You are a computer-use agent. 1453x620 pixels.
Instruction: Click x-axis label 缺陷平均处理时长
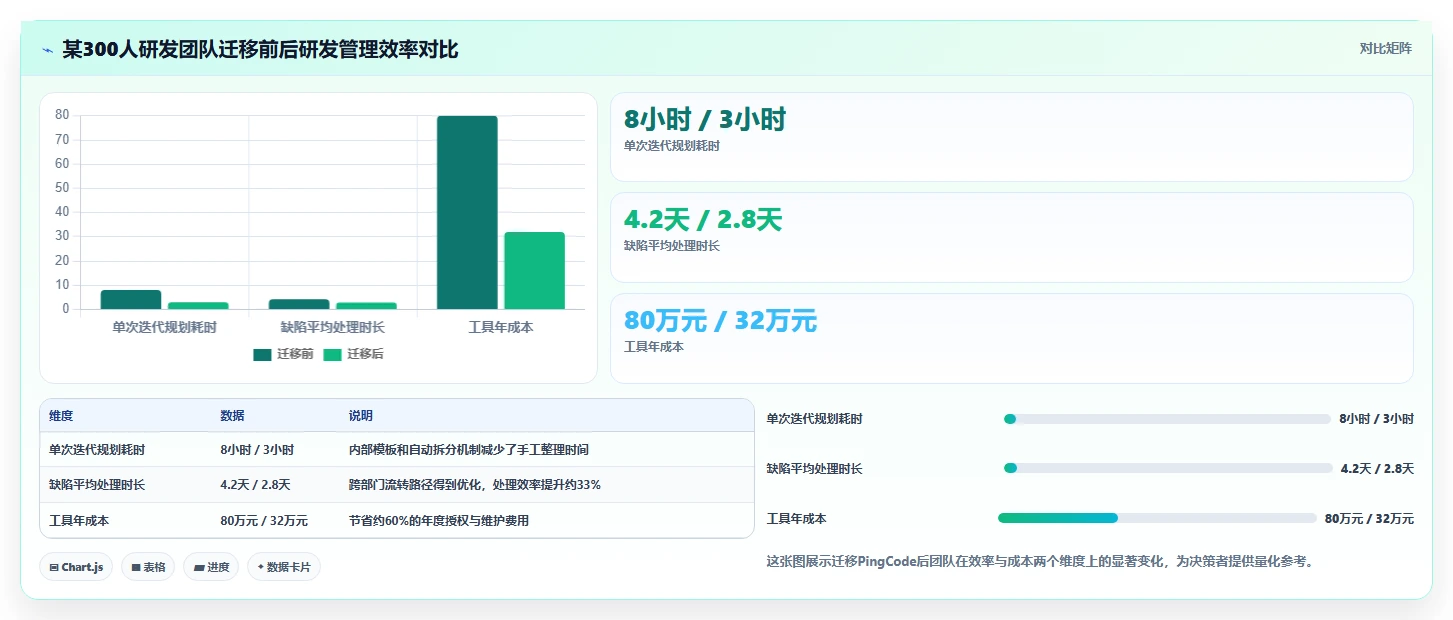pyautogui.click(x=332, y=327)
